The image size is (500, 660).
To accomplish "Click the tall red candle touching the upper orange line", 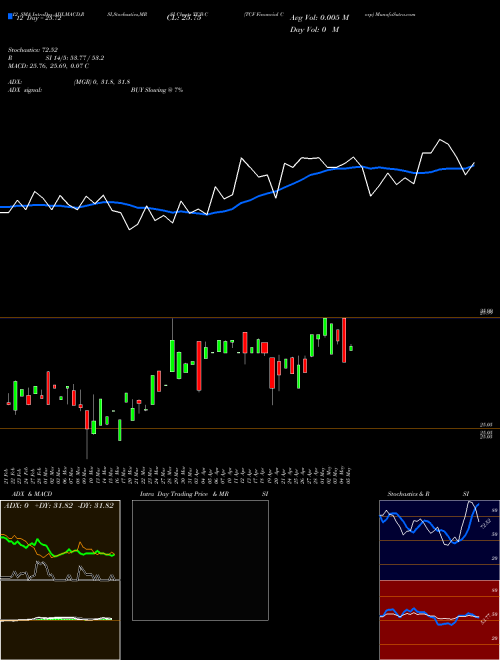I will point(344,340).
